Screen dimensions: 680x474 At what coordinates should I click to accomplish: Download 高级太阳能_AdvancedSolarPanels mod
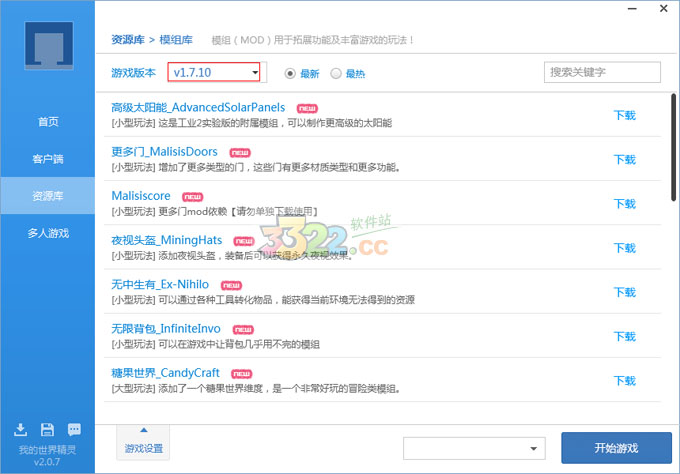pyautogui.click(x=625, y=115)
